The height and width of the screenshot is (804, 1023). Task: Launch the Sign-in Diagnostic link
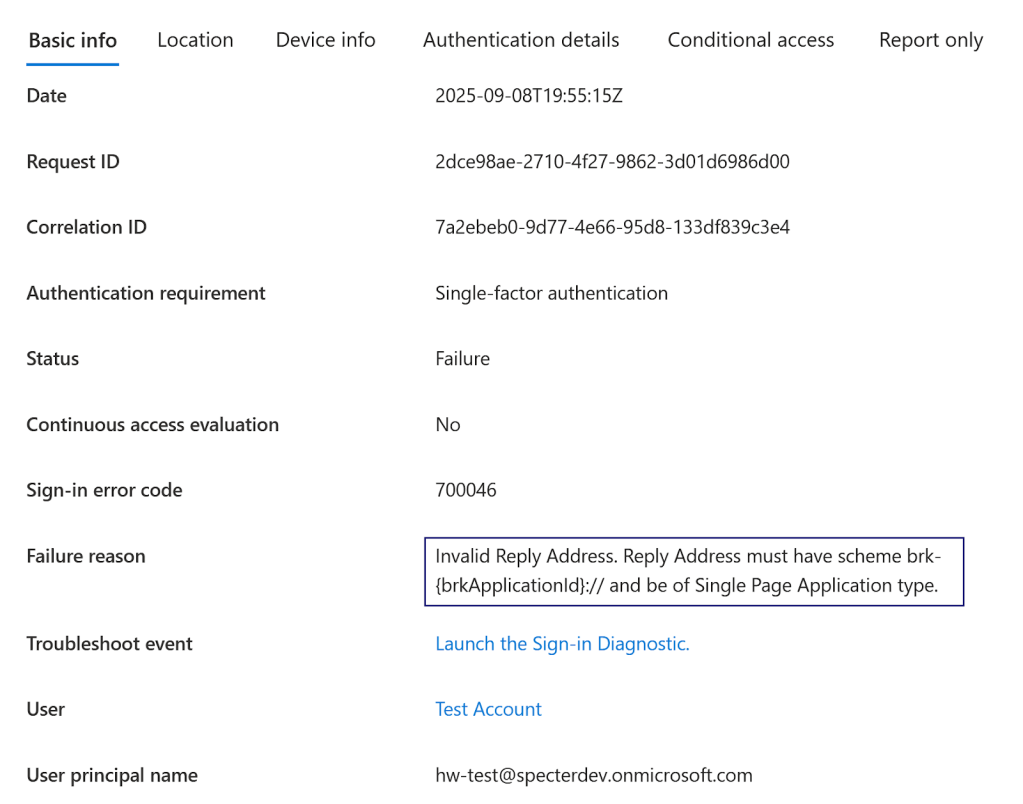(562, 644)
